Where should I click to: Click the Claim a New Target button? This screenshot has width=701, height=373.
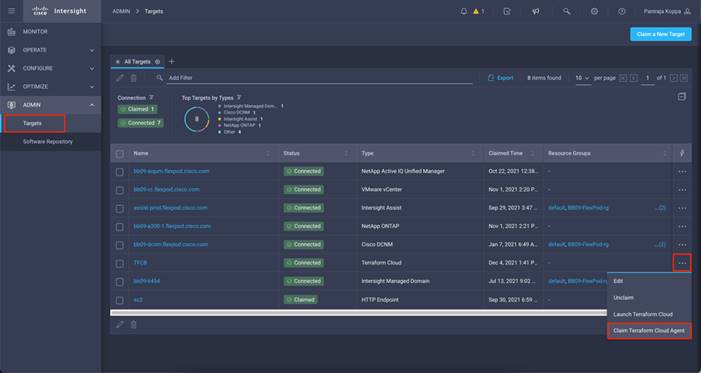pyautogui.click(x=661, y=34)
